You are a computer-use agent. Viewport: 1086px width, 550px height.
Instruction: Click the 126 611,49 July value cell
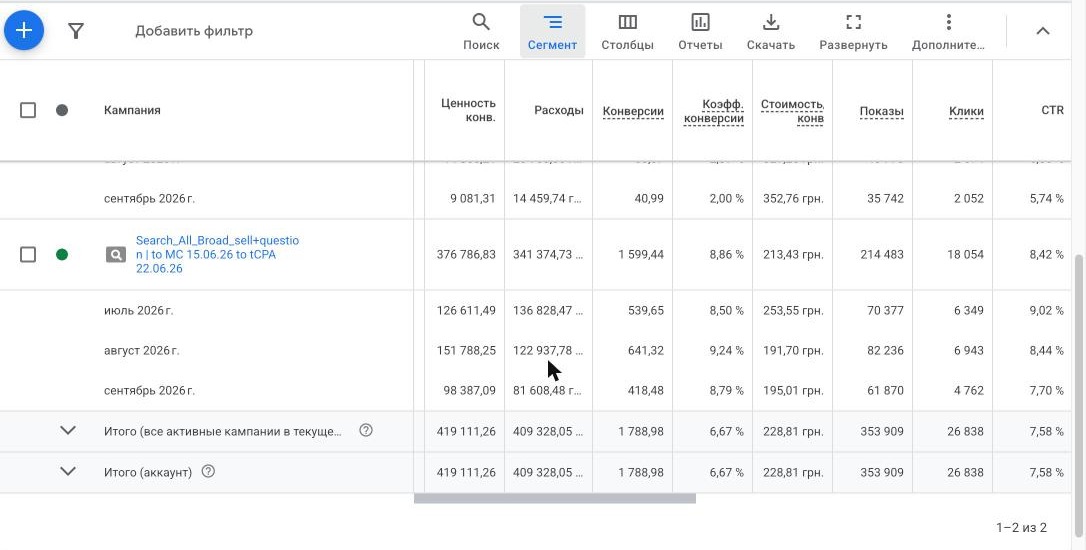point(466,310)
